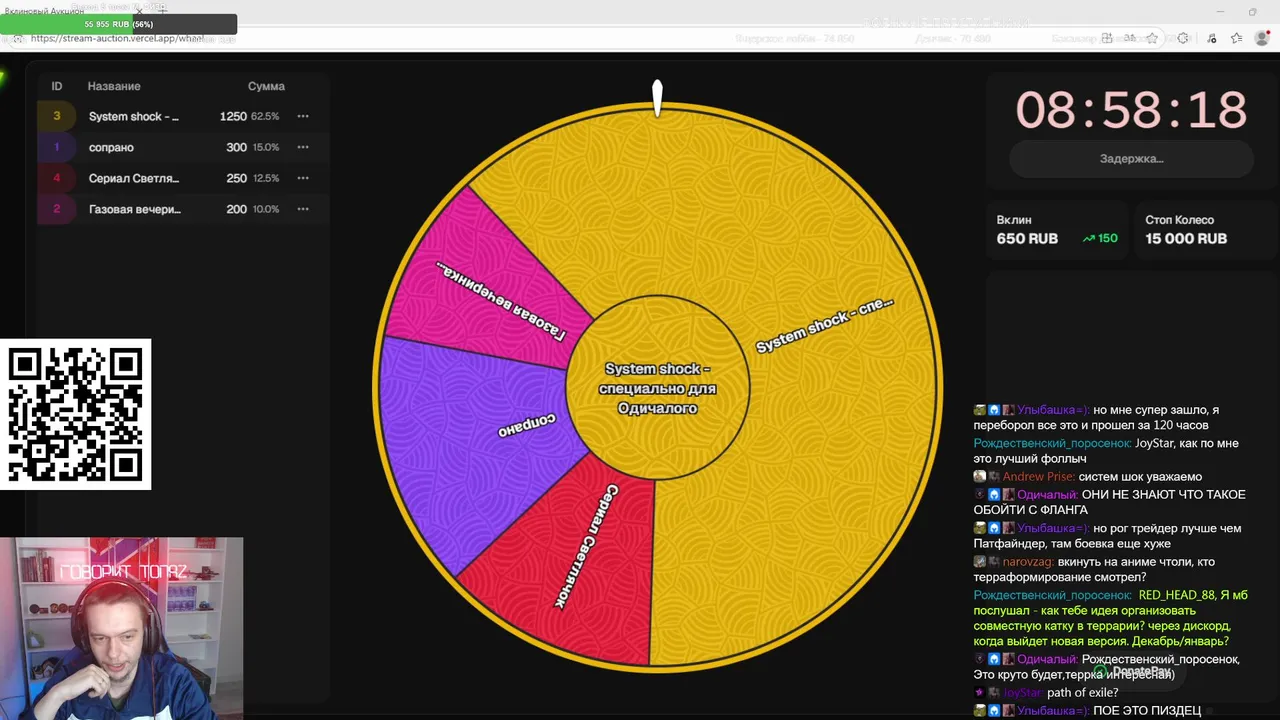Click the 62.5% share for System shock

click(x=265, y=116)
